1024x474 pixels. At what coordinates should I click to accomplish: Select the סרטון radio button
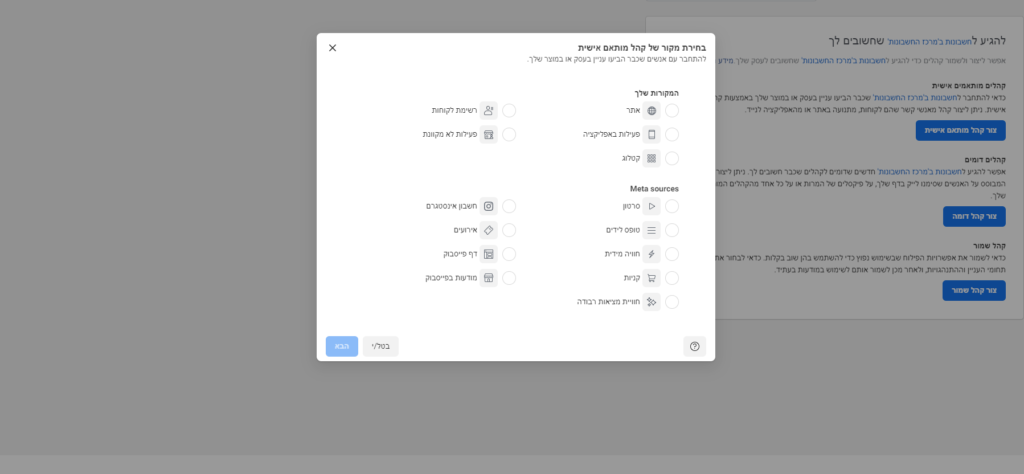(671, 206)
